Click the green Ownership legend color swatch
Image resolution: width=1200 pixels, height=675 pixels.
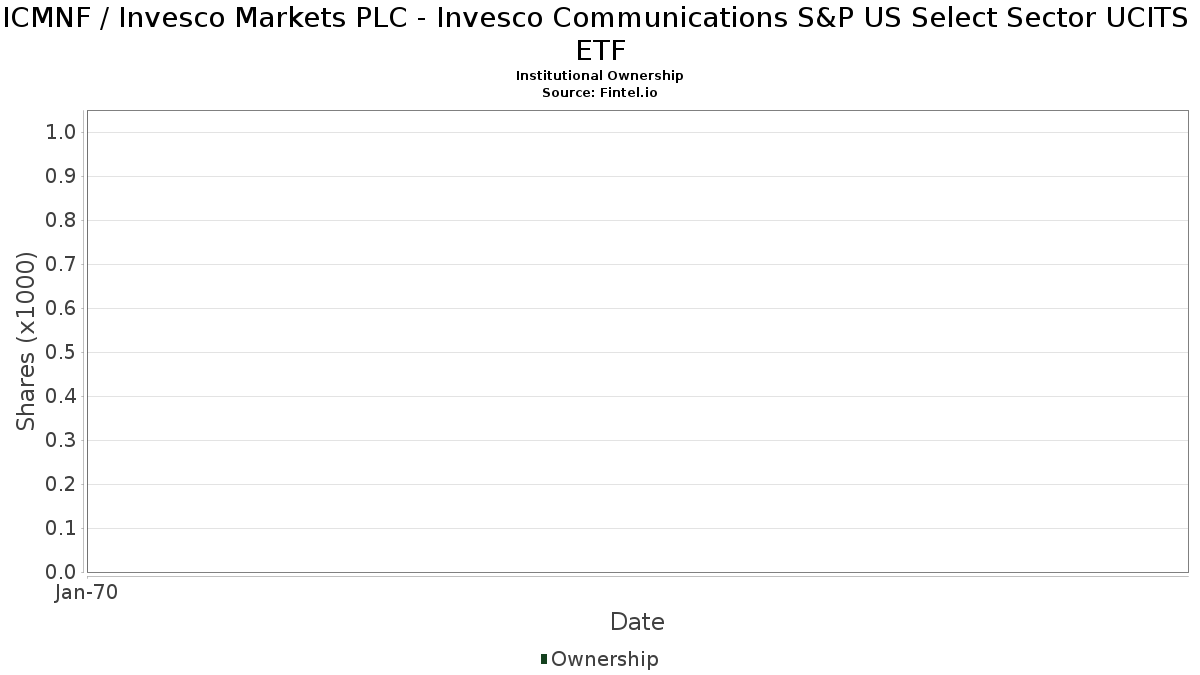pos(544,659)
